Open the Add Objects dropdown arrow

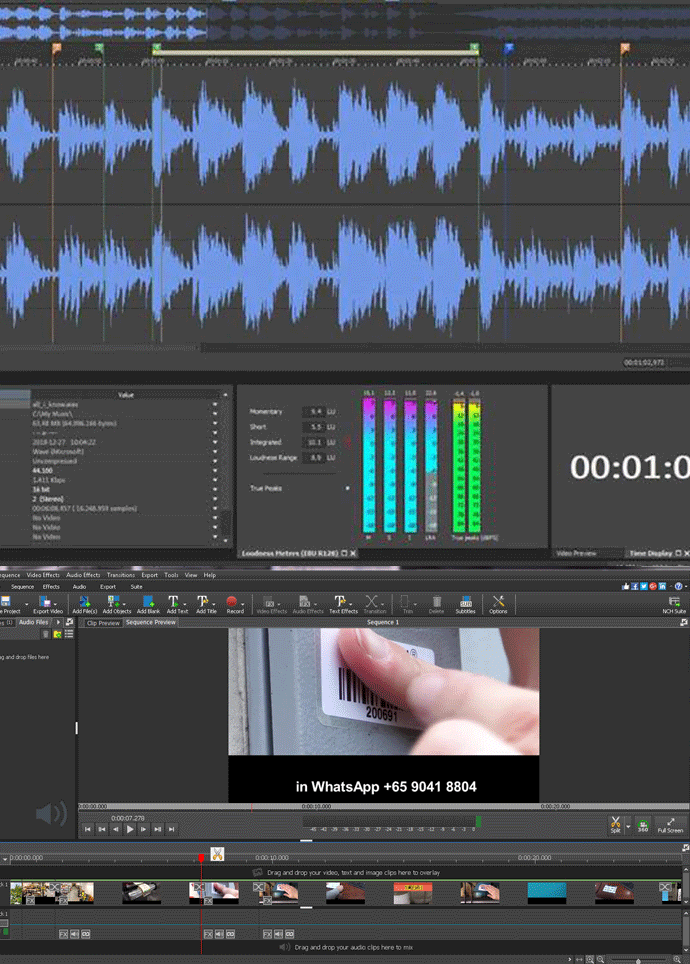(x=124, y=604)
